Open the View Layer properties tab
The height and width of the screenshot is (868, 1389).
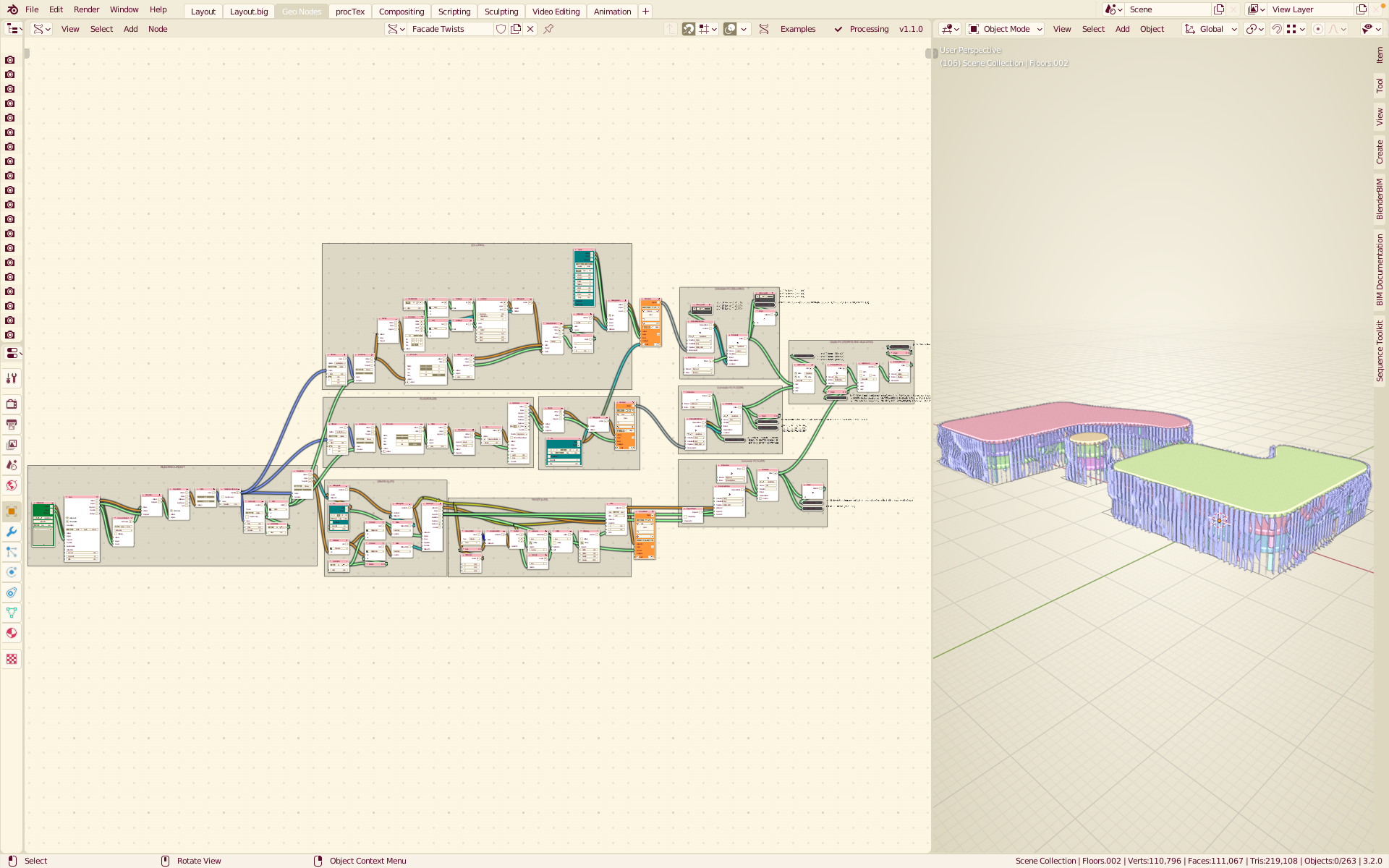[12, 445]
